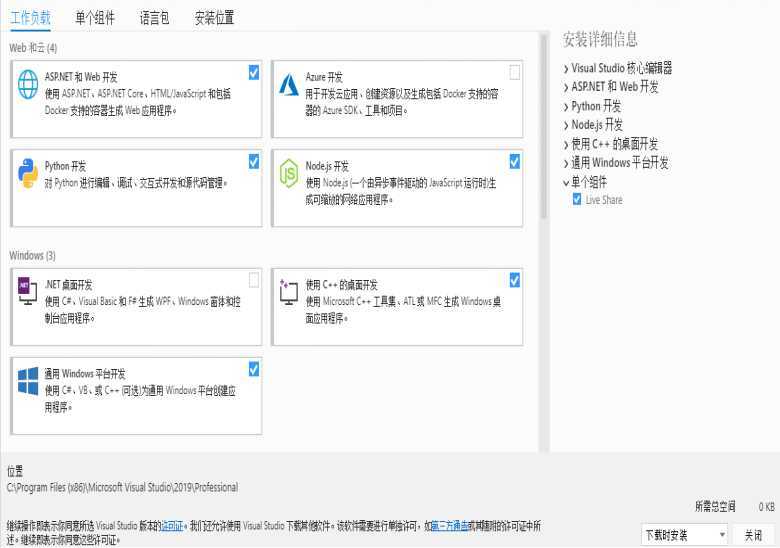This screenshot has height=548, width=780.
Task: Click the ASP.NET globe icon
Action: pyautogui.click(x=28, y=85)
